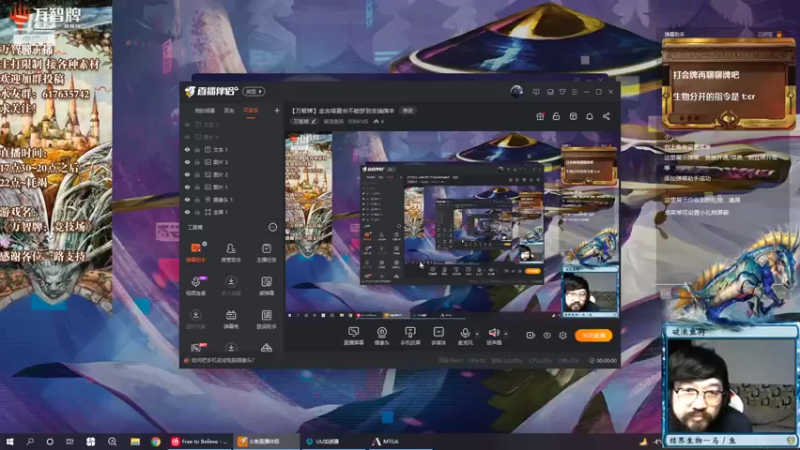Image resolution: width=800 pixels, height=450 pixels.
Task: Collapse the 工具箱 toolbox section
Action: click(x=273, y=227)
